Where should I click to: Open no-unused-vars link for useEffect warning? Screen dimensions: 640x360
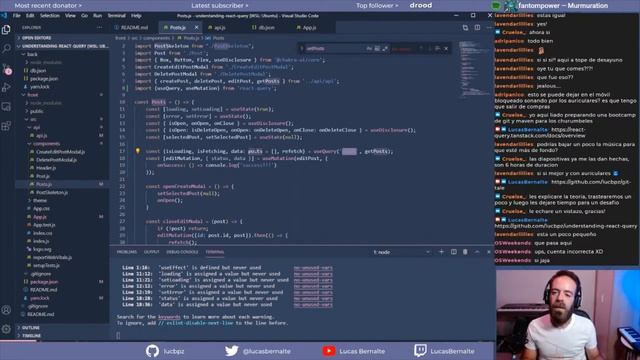tap(313, 268)
